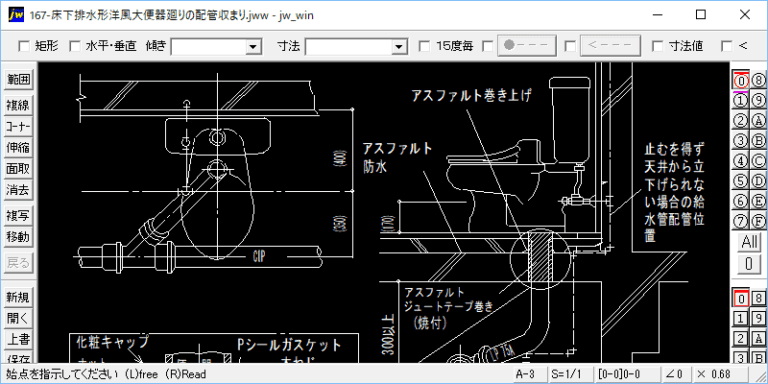
Task: Select circled layer 2 button
Action: 741,120
